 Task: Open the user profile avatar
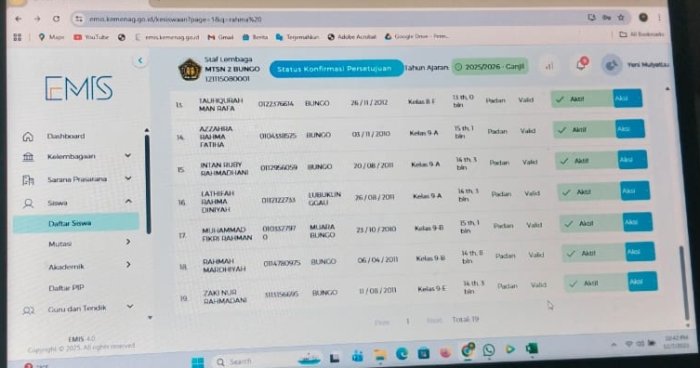pos(612,65)
